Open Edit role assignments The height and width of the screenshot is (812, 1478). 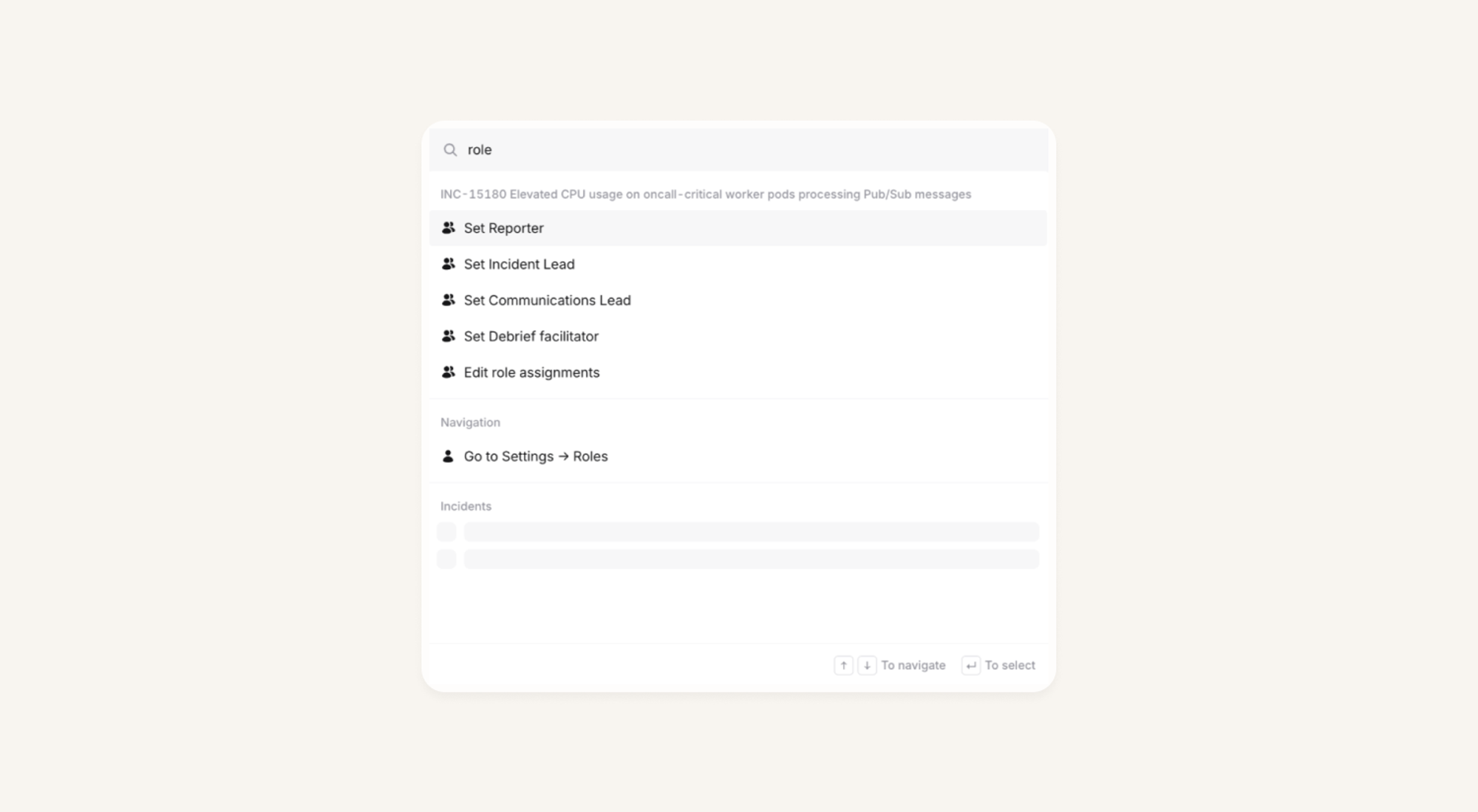531,373
